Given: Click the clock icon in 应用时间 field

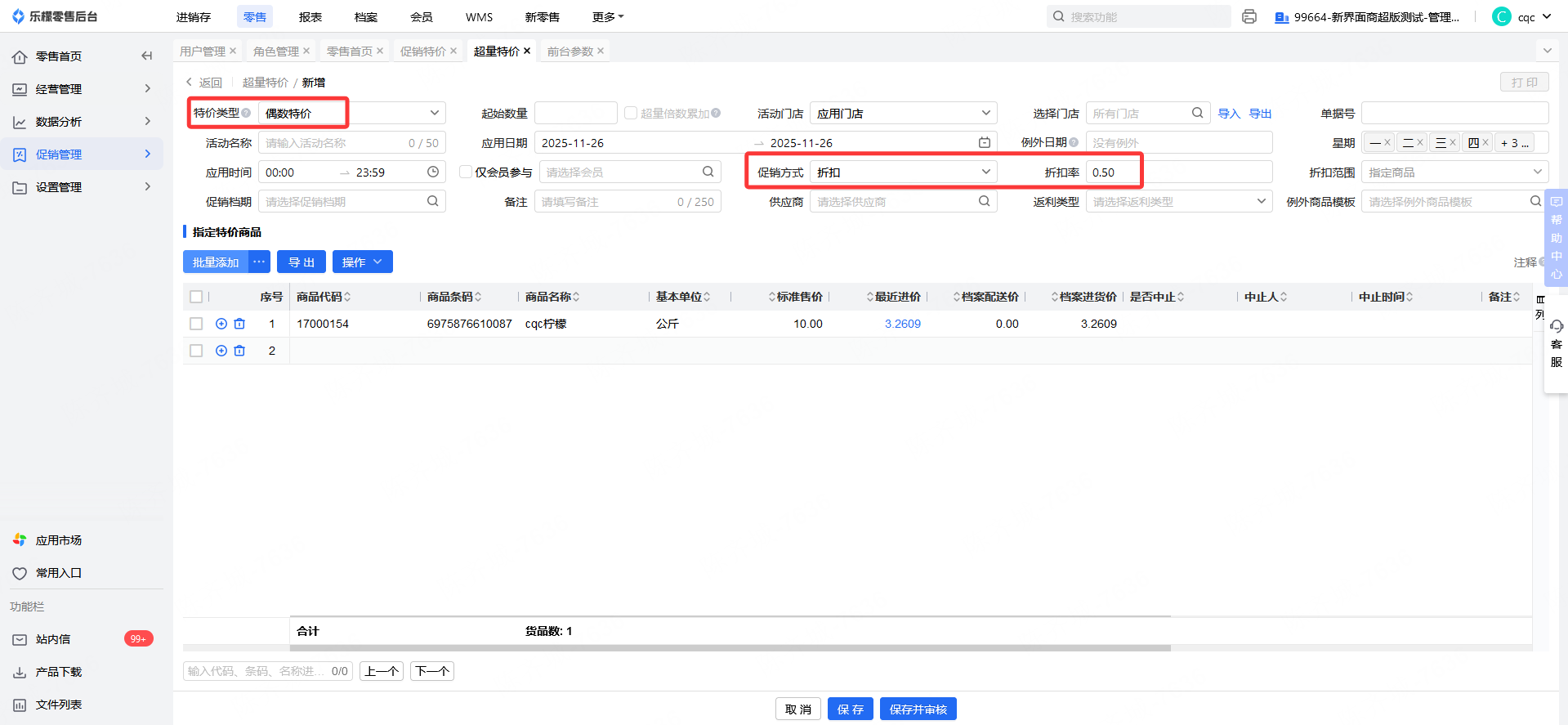Looking at the screenshot, I should click(x=433, y=172).
